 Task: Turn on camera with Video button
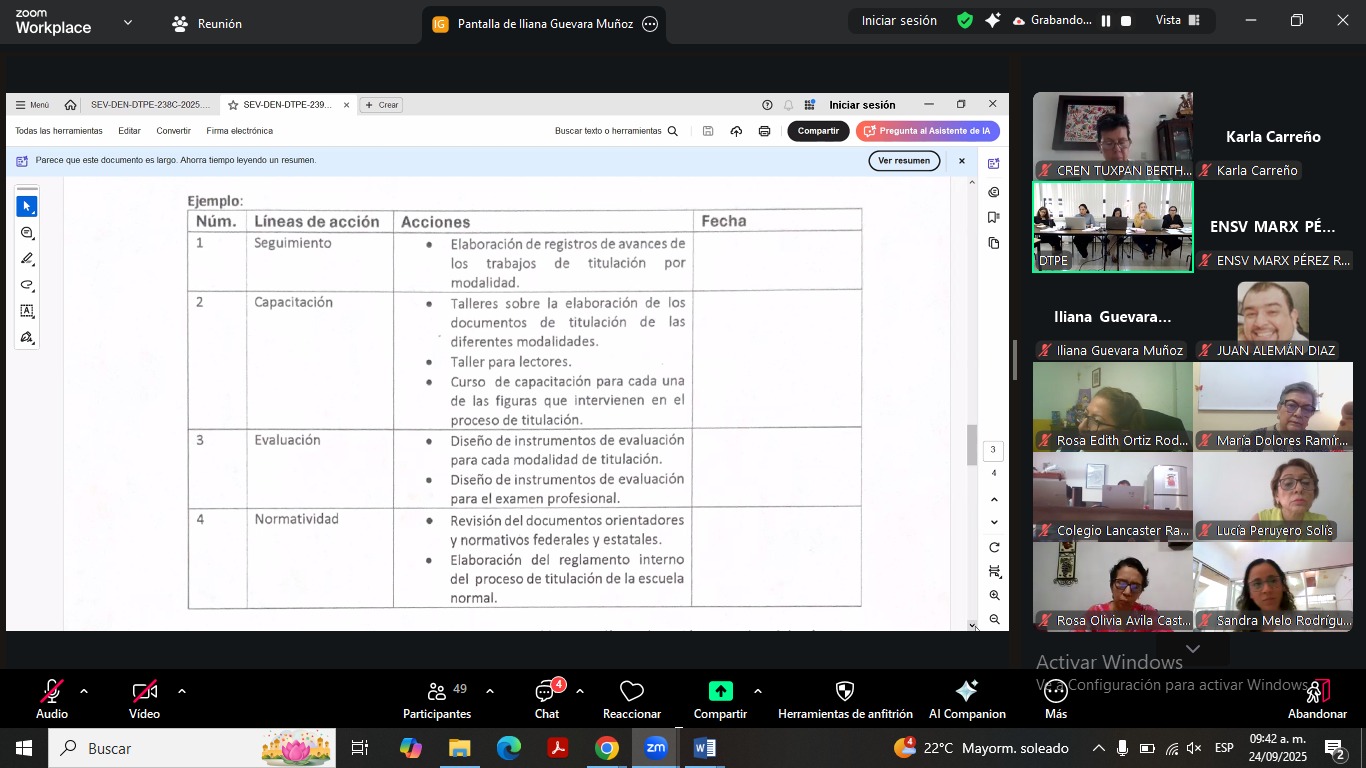click(144, 699)
